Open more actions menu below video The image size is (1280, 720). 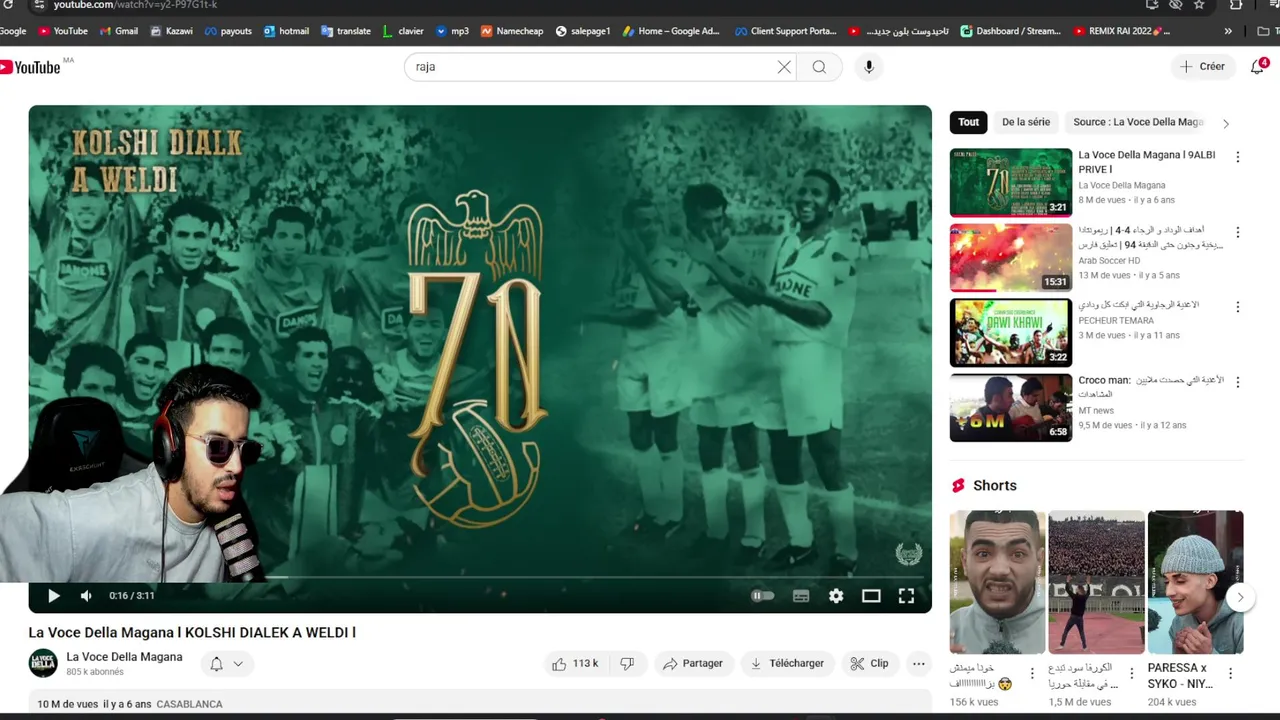coord(919,663)
